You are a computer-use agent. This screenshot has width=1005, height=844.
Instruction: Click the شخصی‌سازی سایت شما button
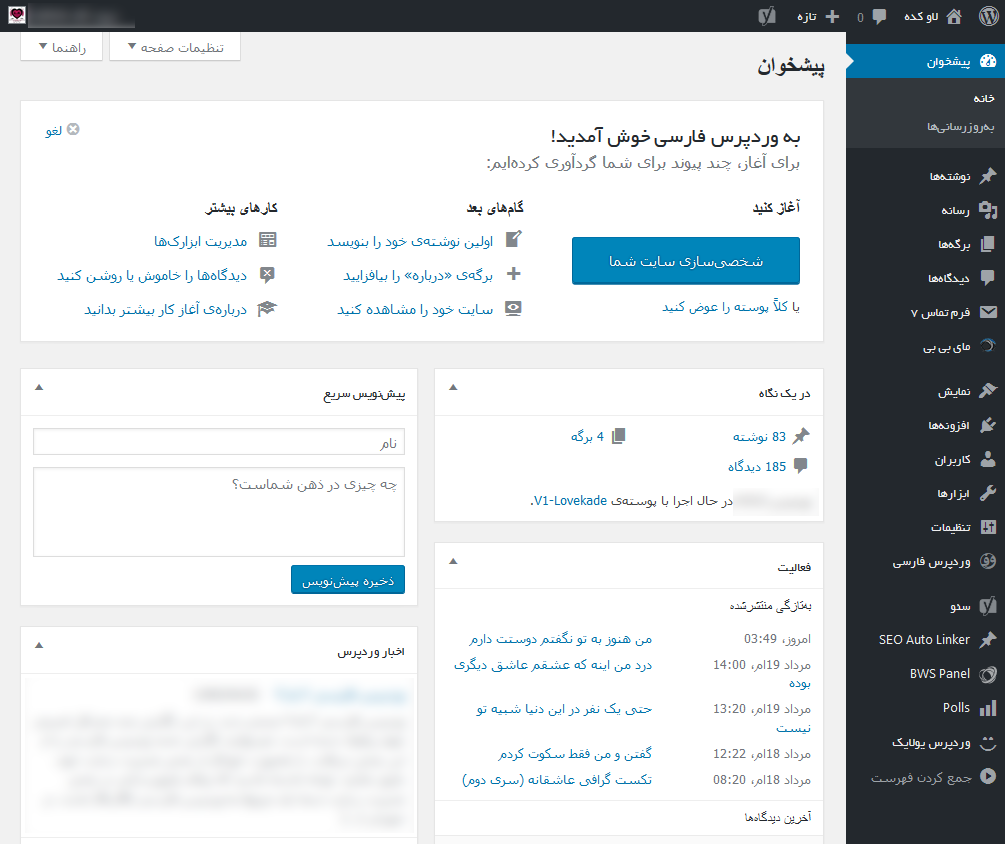click(686, 261)
